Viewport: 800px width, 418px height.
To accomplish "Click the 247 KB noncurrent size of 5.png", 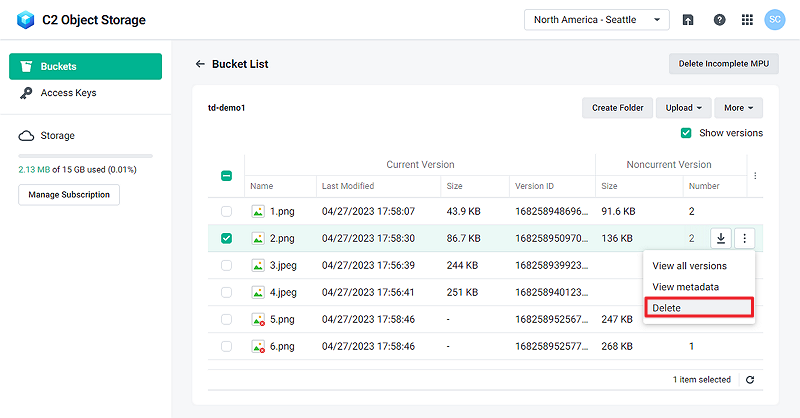I will [617, 319].
